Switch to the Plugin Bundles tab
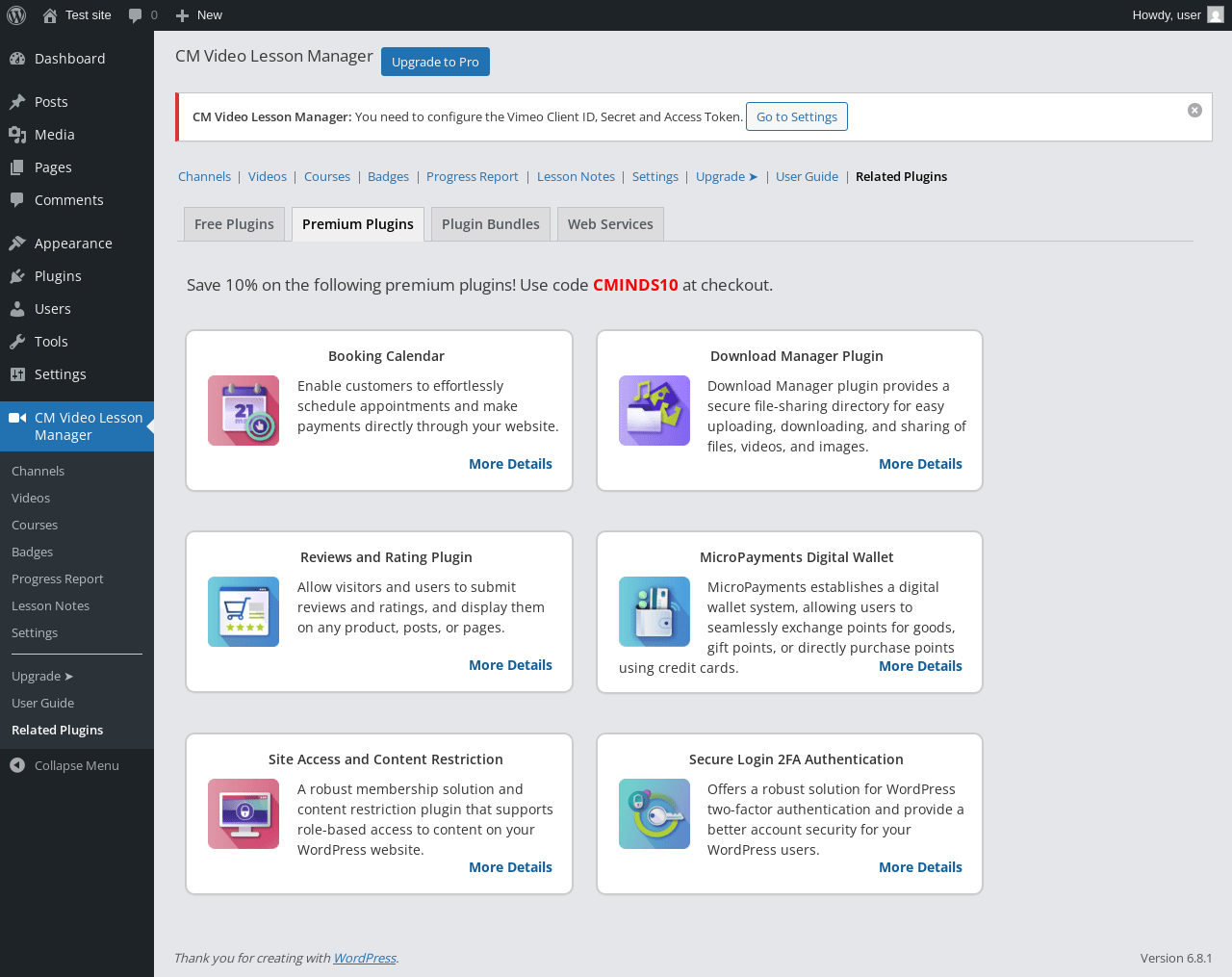 [491, 224]
